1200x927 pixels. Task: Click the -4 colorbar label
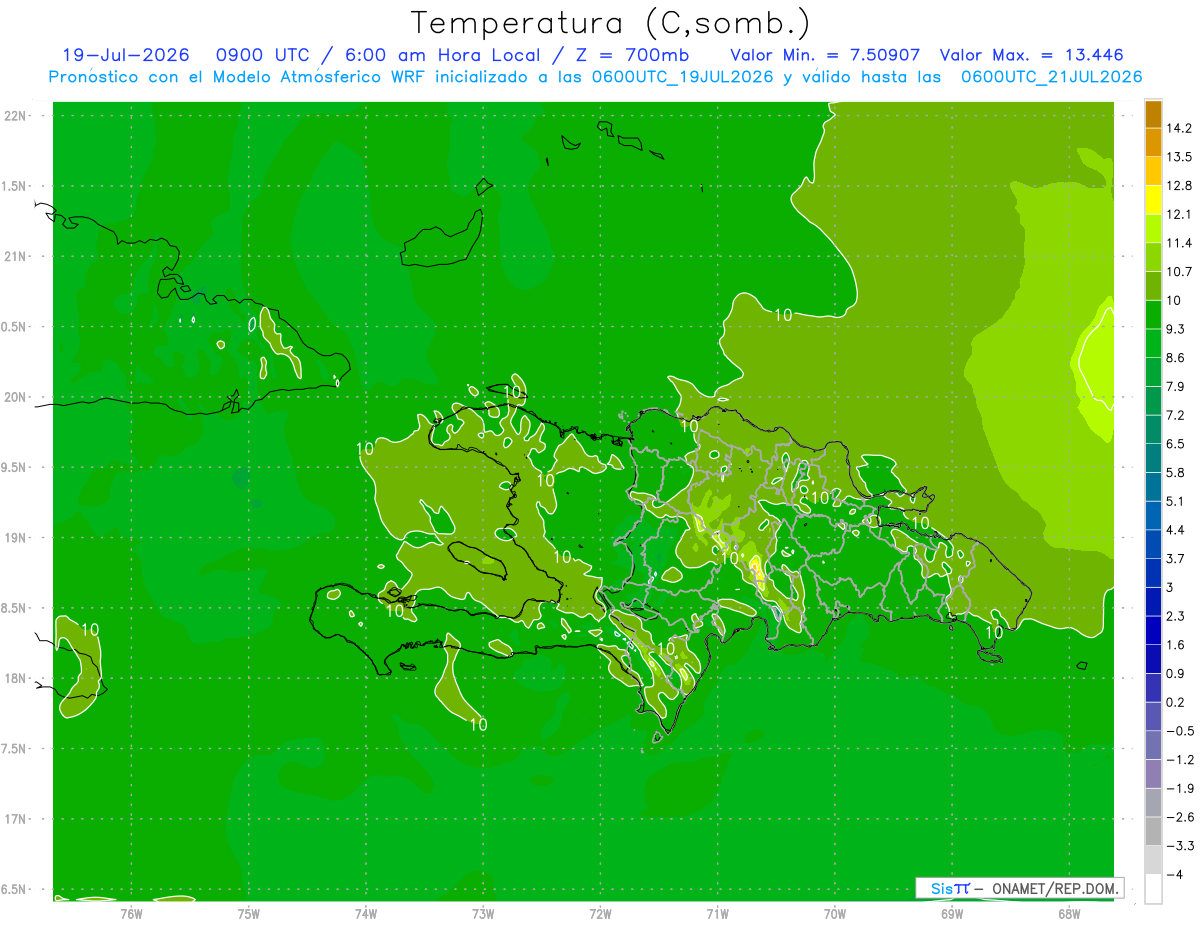1173,874
